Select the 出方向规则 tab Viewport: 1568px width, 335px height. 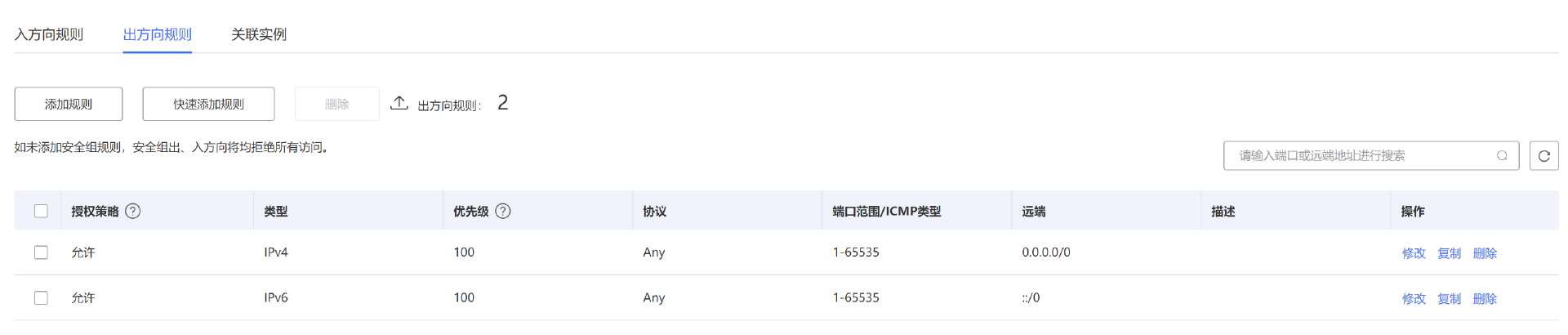157,34
